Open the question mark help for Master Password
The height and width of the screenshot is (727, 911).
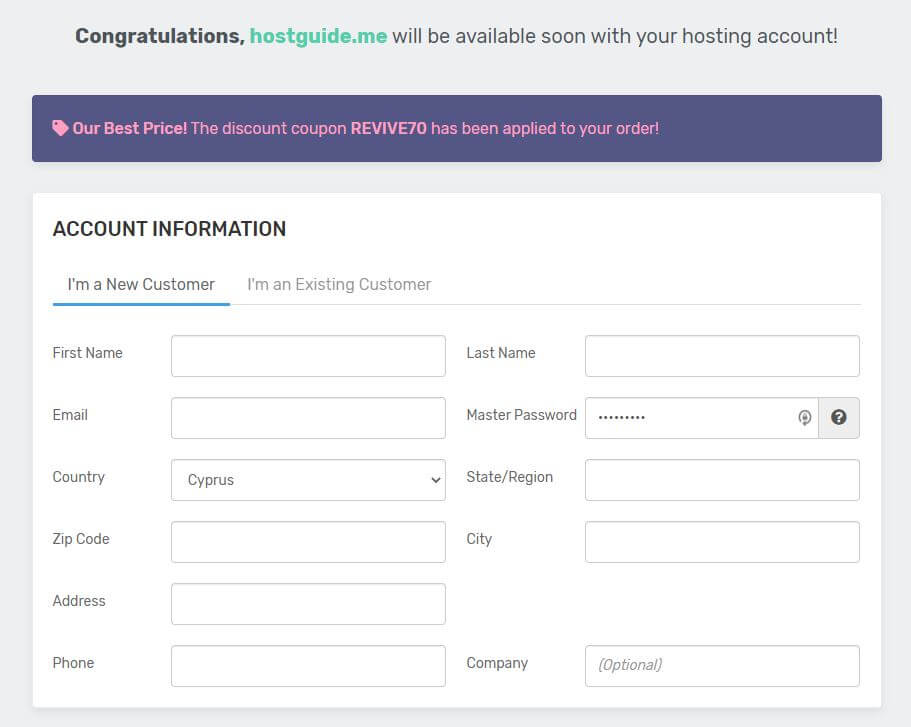tap(838, 418)
